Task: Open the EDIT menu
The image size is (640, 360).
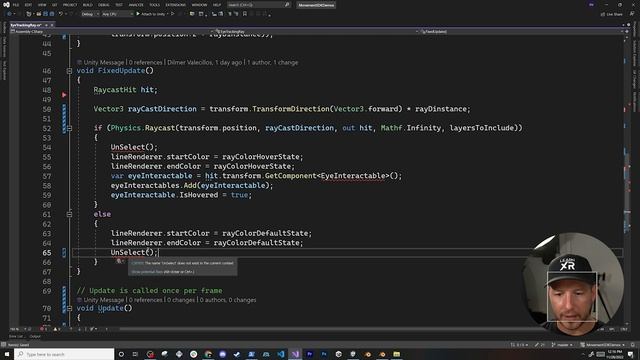Action: click(x=28, y=5)
